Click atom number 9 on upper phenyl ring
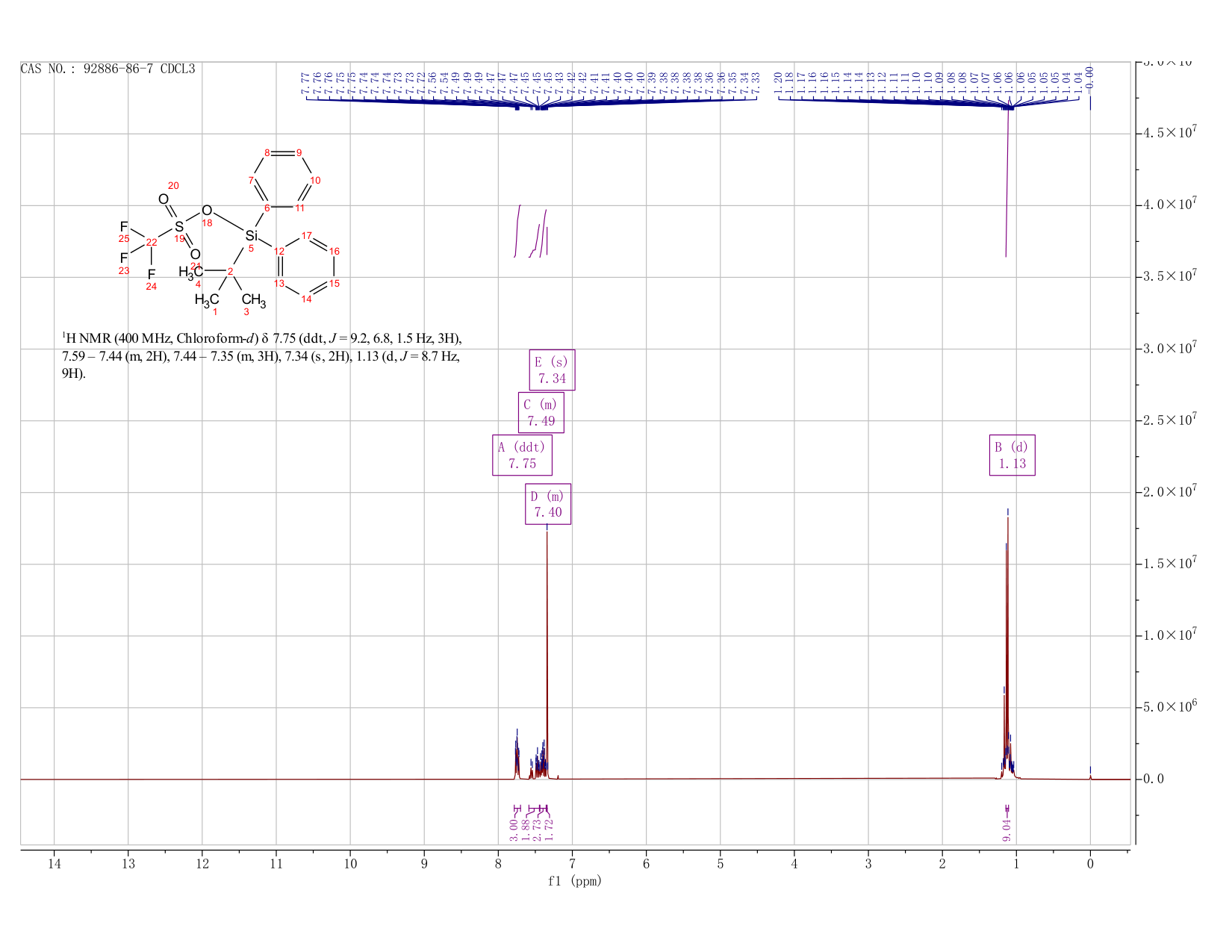This screenshot has height=952, width=1232. tap(299, 152)
